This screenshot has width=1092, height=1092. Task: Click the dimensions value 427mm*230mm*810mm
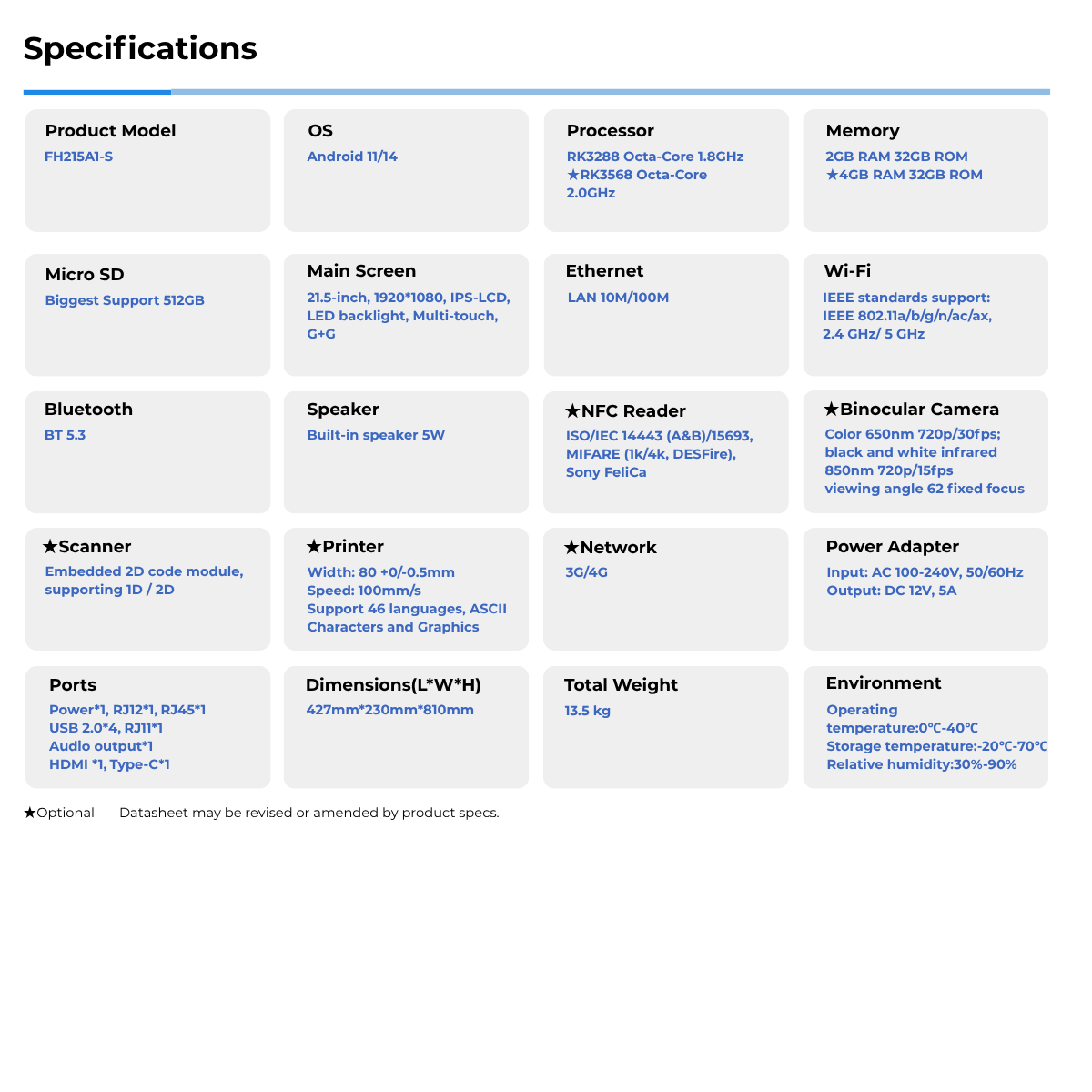[x=389, y=710]
